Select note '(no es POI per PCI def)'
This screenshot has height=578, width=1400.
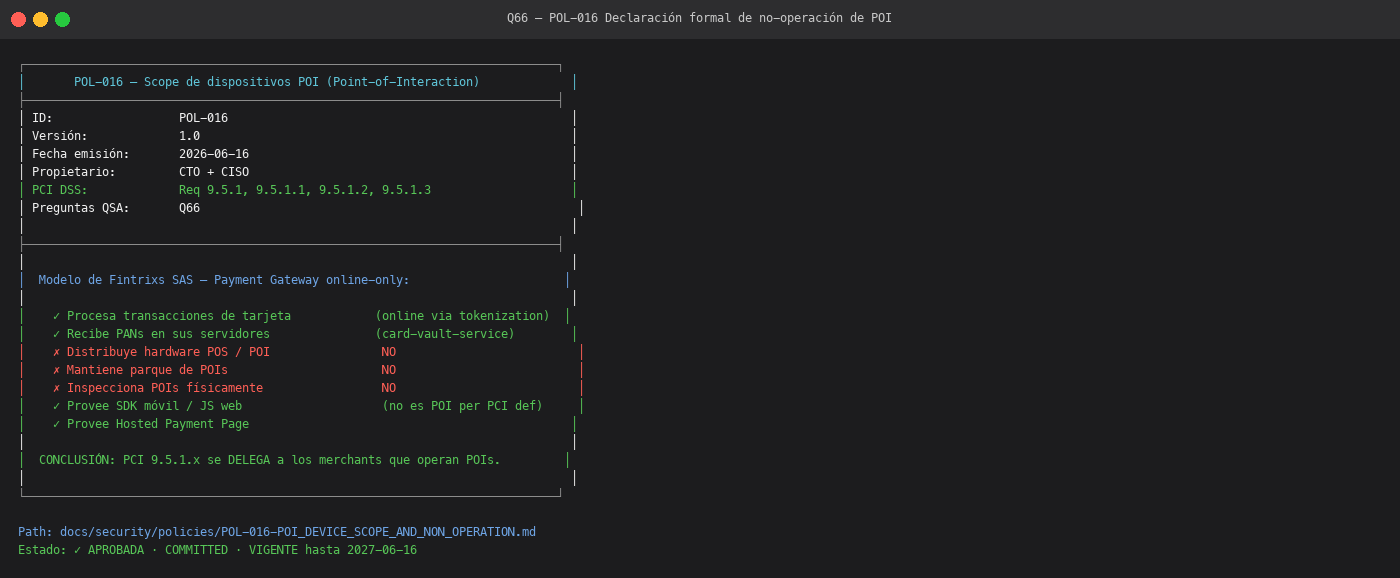click(x=462, y=406)
